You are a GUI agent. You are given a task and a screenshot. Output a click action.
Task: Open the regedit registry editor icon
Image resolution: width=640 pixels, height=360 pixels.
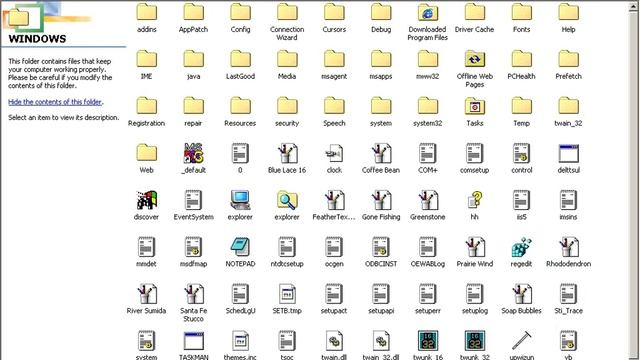[x=521, y=247]
